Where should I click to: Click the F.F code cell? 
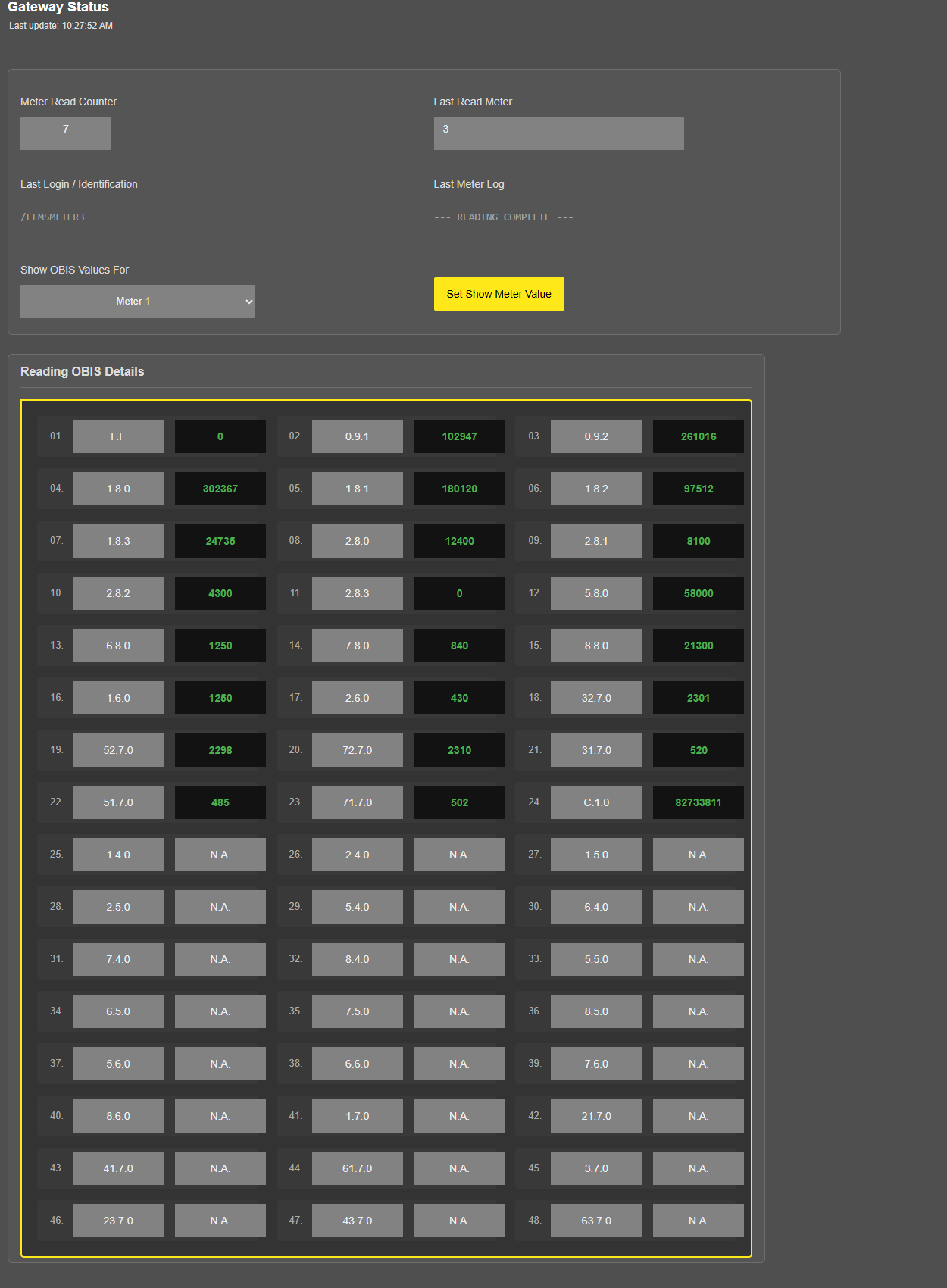point(118,436)
